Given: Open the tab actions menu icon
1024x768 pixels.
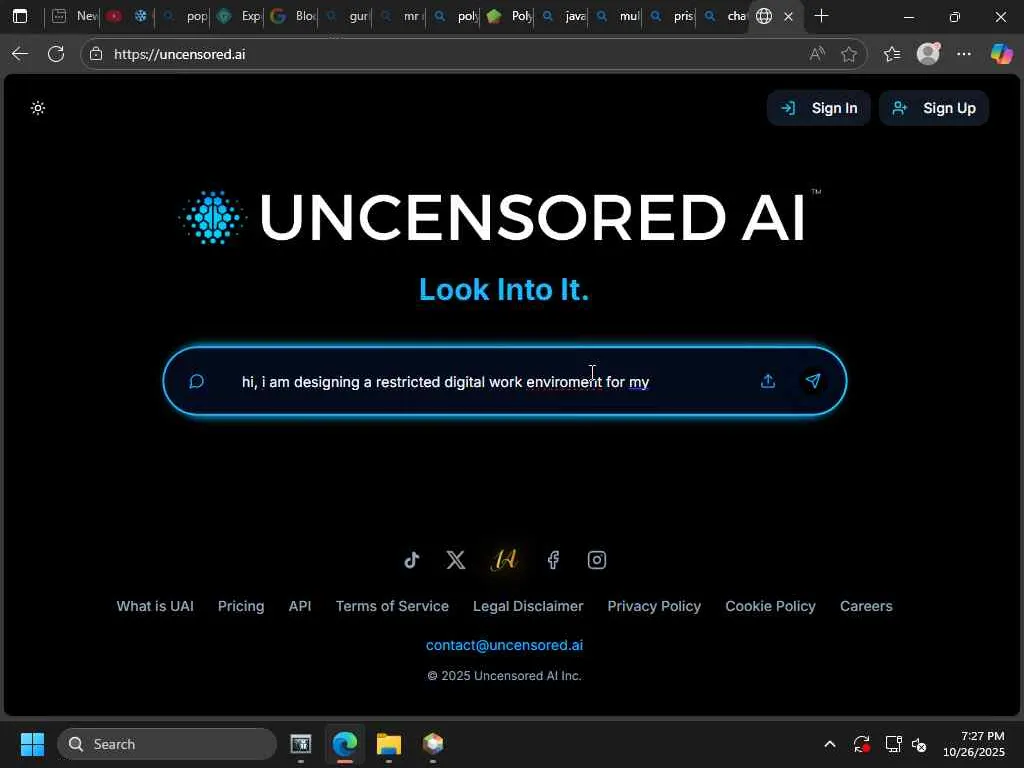Looking at the screenshot, I should click(20, 16).
